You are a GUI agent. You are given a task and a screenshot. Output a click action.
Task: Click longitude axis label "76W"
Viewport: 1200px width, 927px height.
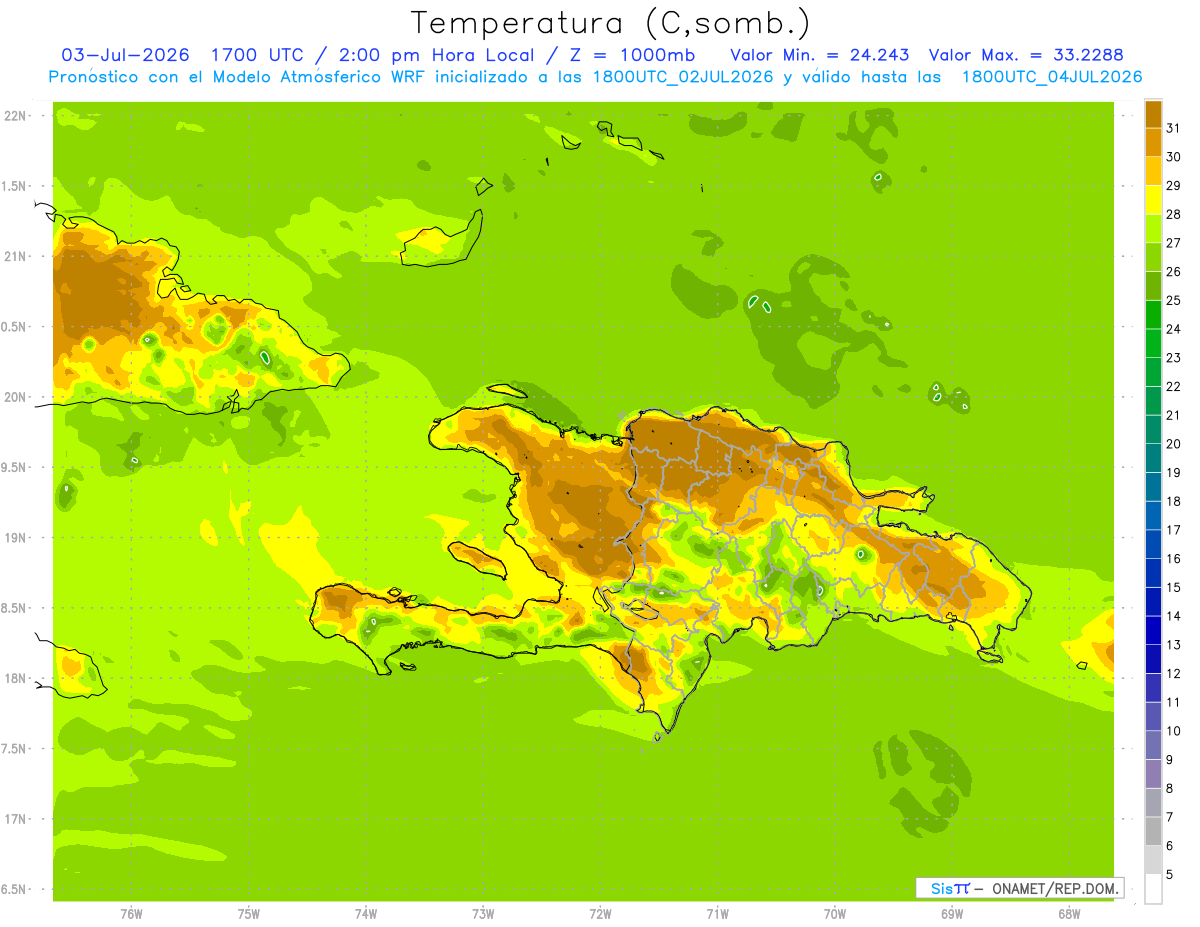pos(131,914)
